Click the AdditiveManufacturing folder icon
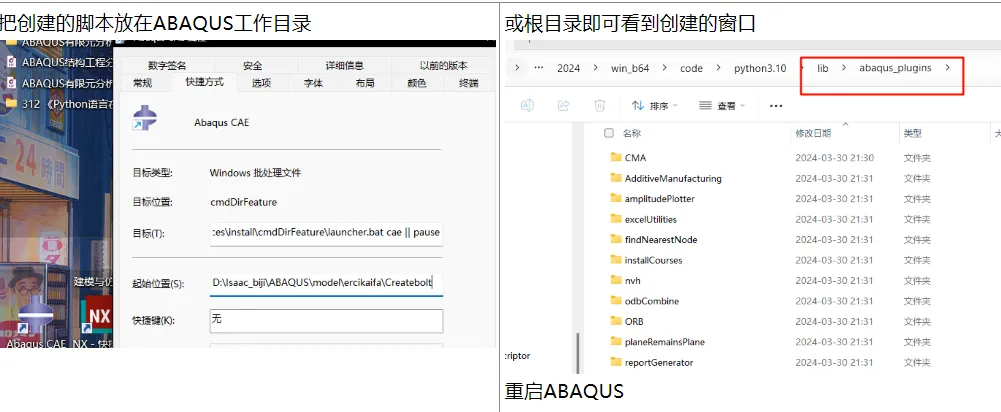 (615, 178)
